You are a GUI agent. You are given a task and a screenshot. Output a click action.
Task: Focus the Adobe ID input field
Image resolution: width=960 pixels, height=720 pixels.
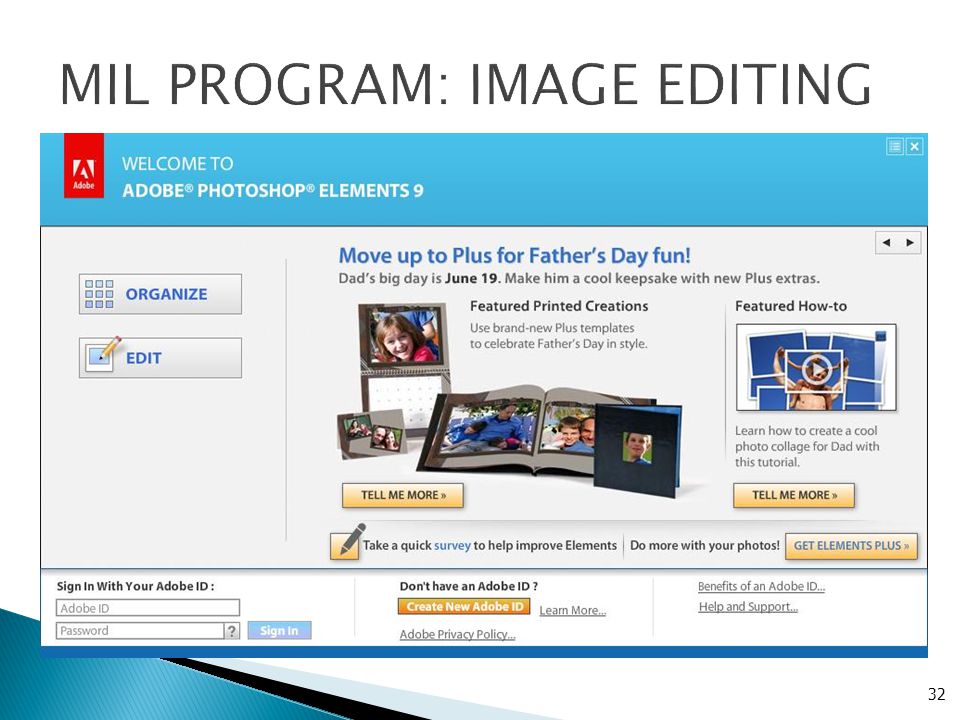(148, 608)
